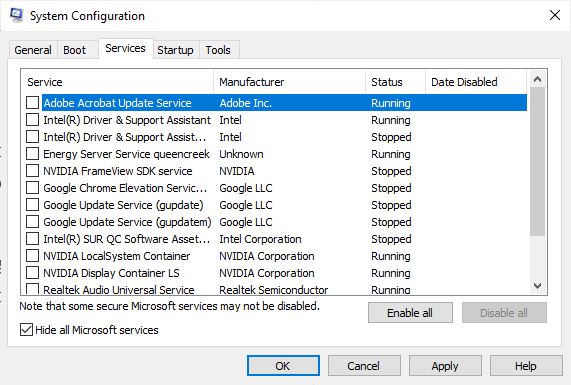Image resolution: width=571 pixels, height=385 pixels.
Task: Select Google Update Service (gupdatem) text
Action: 127,222
